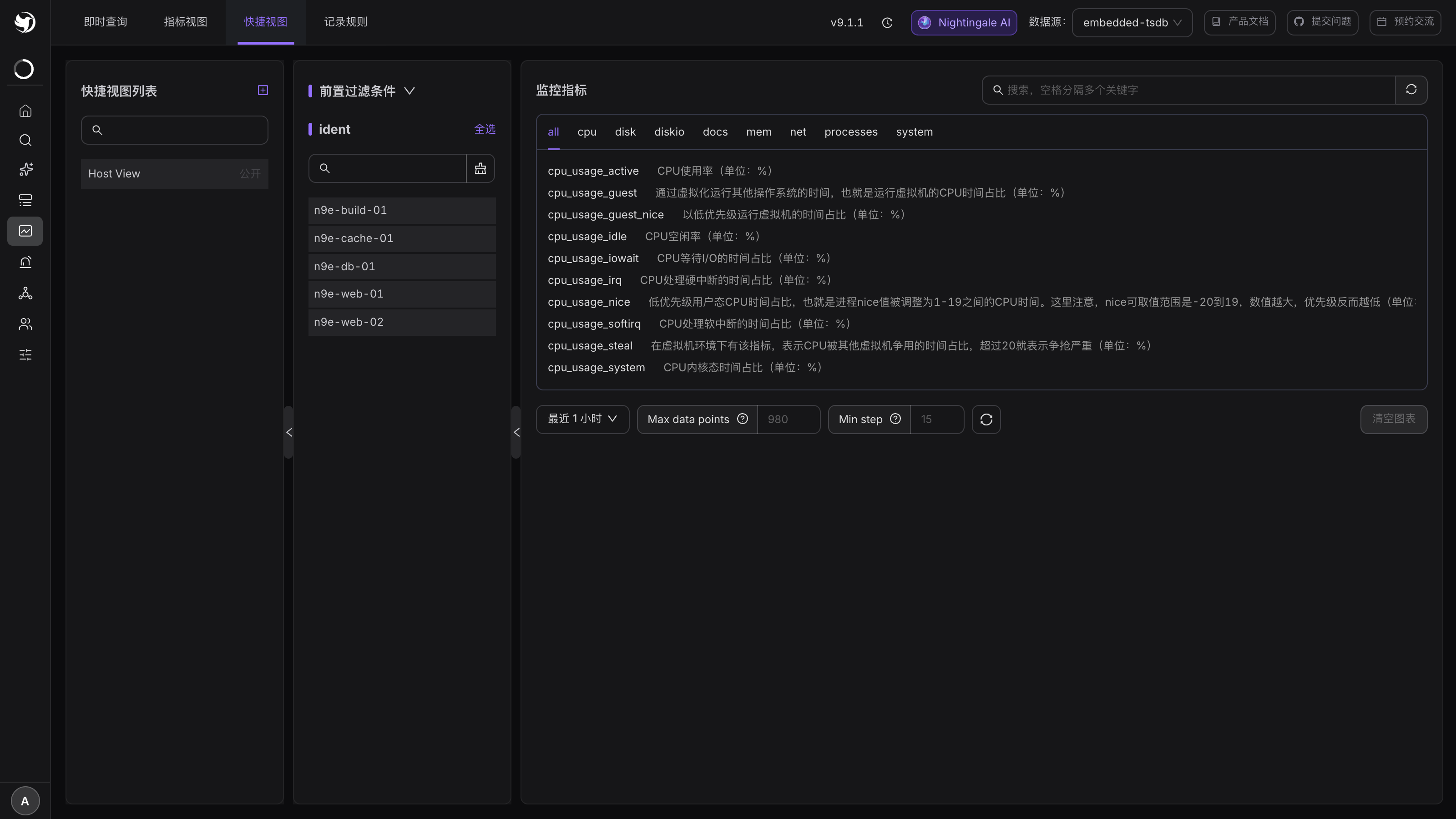
Task: Click the clock history icon beside version
Action: pyautogui.click(x=887, y=23)
